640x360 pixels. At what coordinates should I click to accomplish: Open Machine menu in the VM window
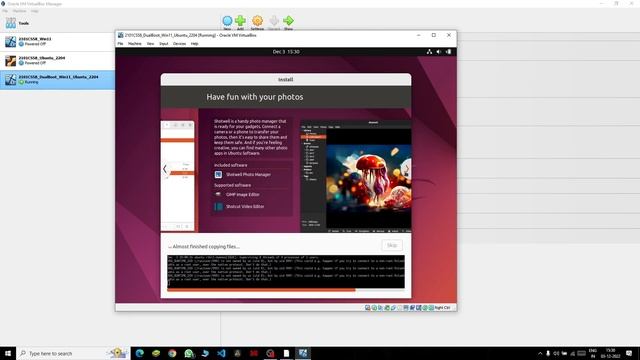pyautogui.click(x=135, y=44)
